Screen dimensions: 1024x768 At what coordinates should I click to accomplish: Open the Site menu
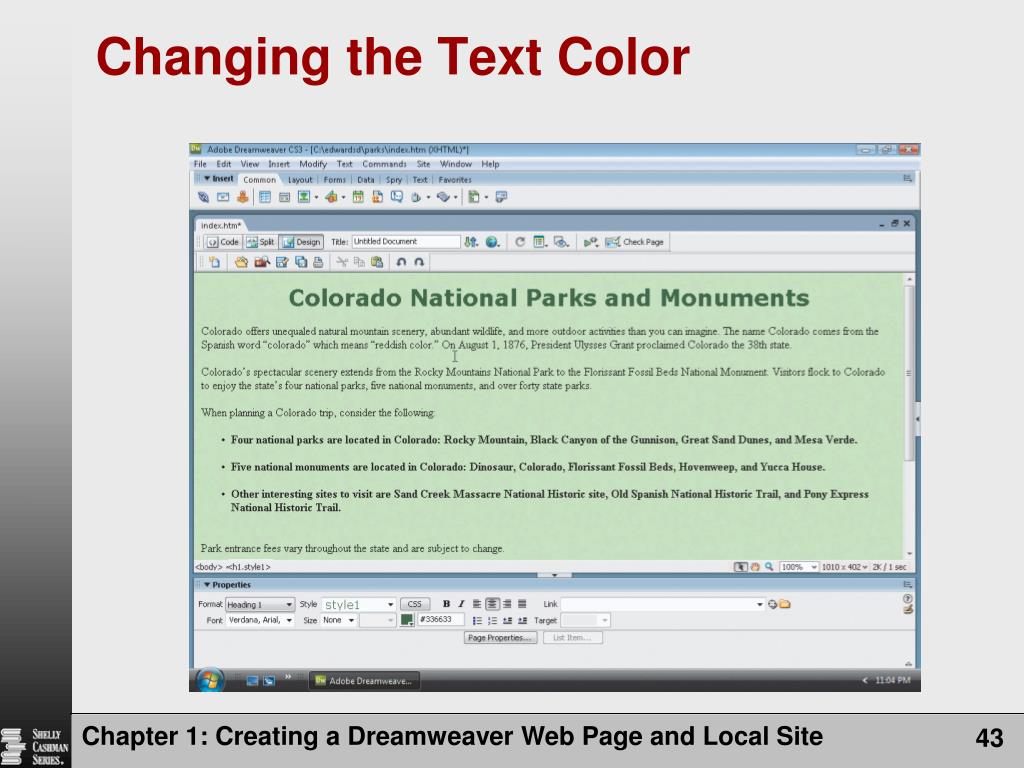tap(424, 164)
